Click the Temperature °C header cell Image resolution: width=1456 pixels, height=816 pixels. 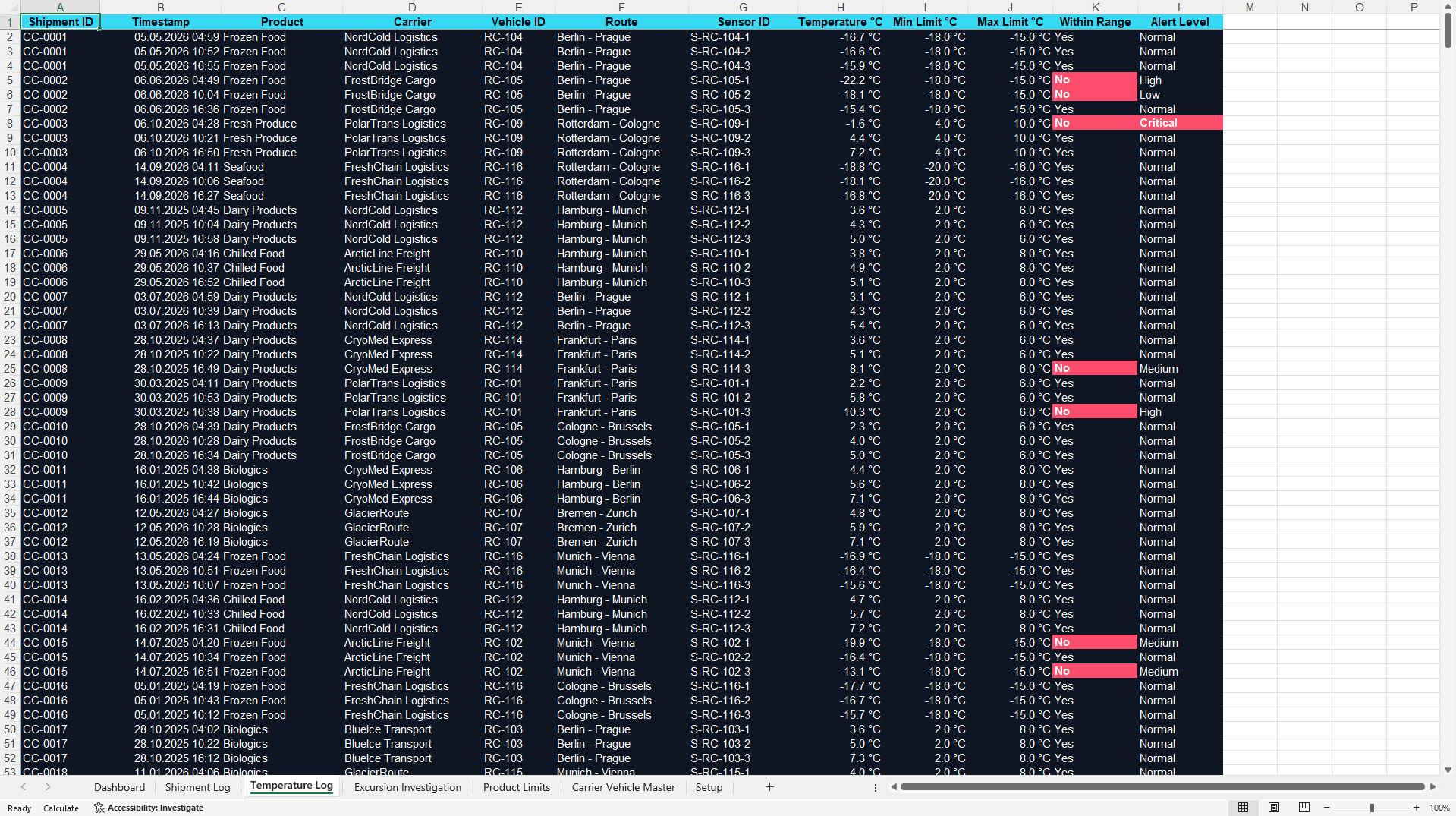click(x=840, y=22)
